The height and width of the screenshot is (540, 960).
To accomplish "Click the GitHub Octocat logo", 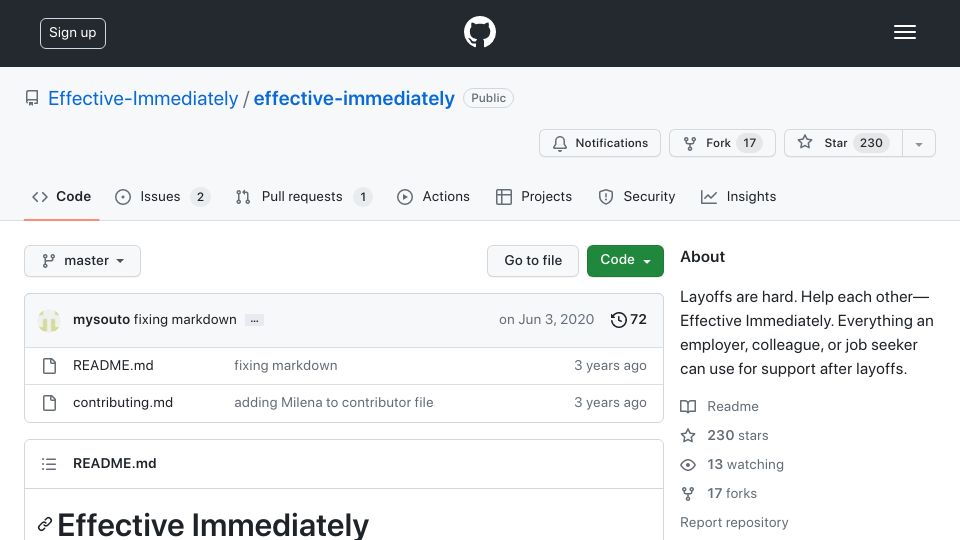I will tap(479, 32).
